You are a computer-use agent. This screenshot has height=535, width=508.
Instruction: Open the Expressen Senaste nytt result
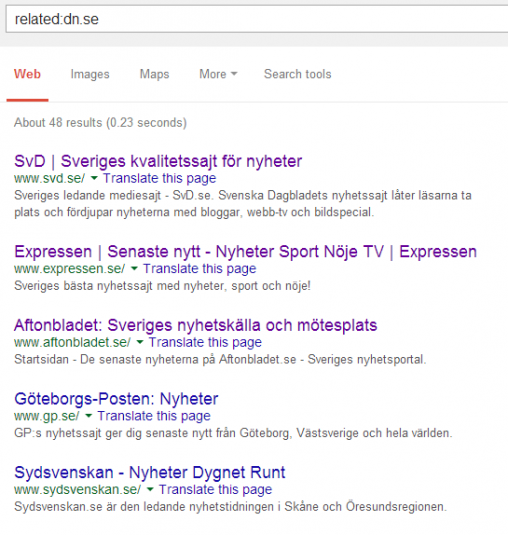tap(245, 252)
